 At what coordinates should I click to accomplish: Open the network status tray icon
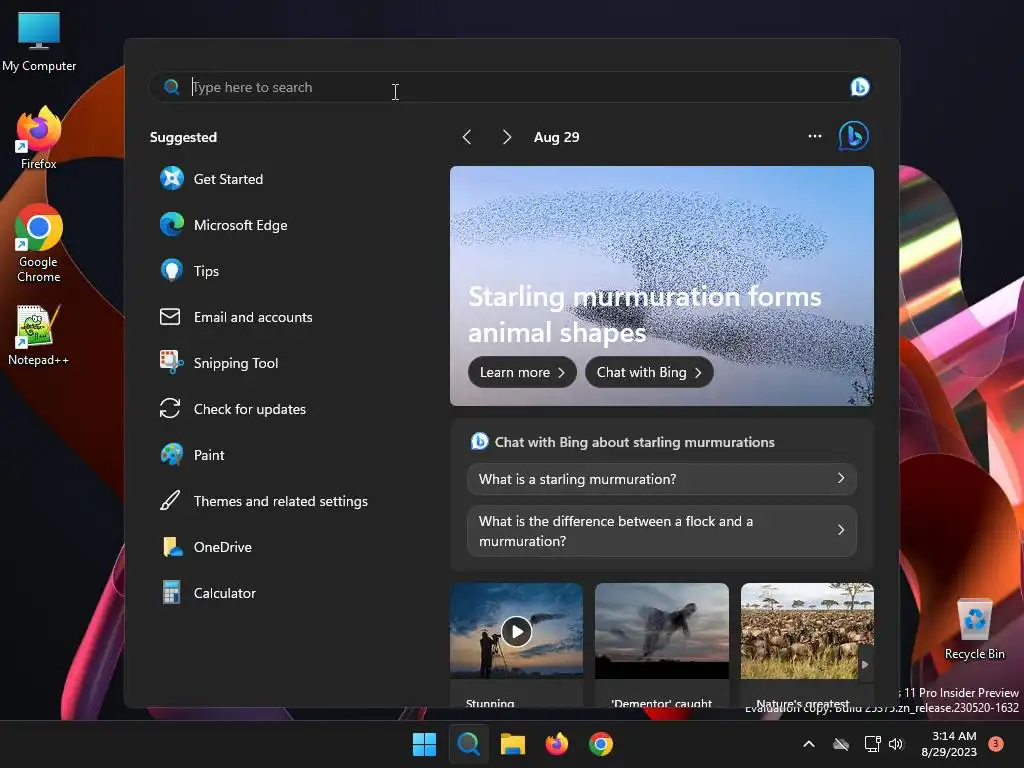pos(872,744)
